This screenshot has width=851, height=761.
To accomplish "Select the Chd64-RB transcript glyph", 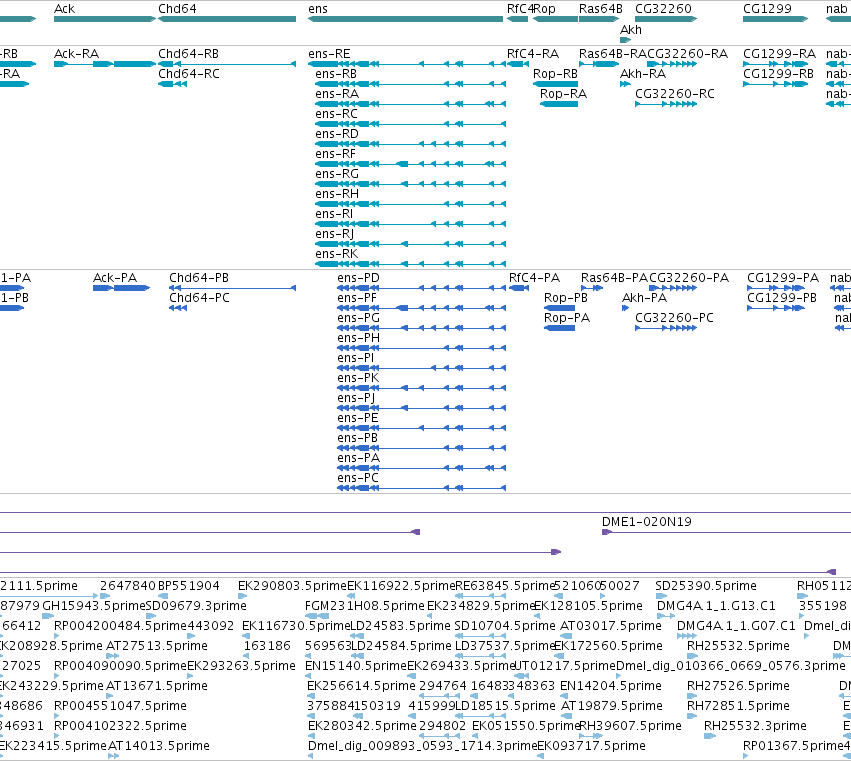I will 227,64.
